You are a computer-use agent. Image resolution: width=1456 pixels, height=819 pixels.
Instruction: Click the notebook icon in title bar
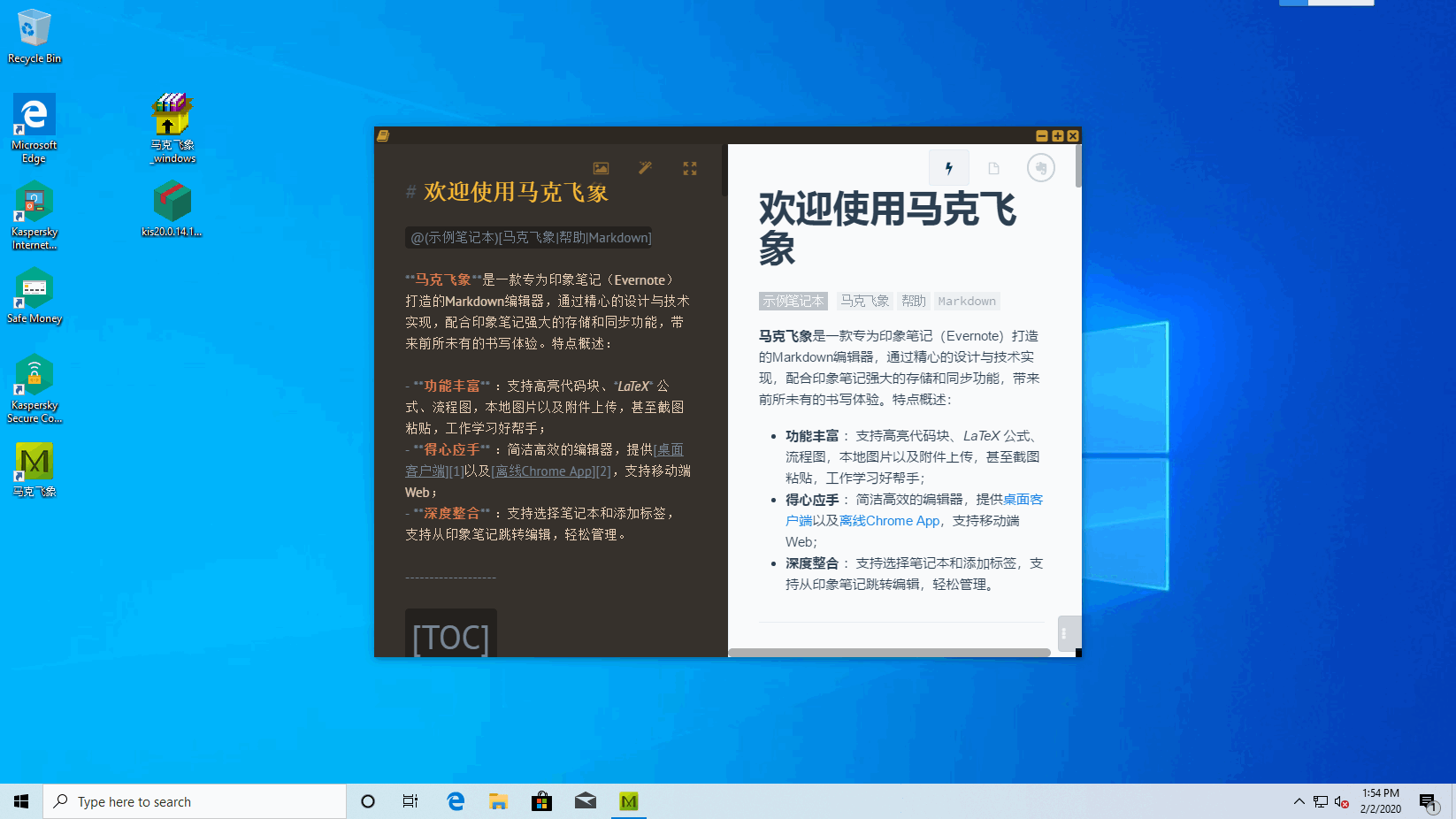pos(383,135)
